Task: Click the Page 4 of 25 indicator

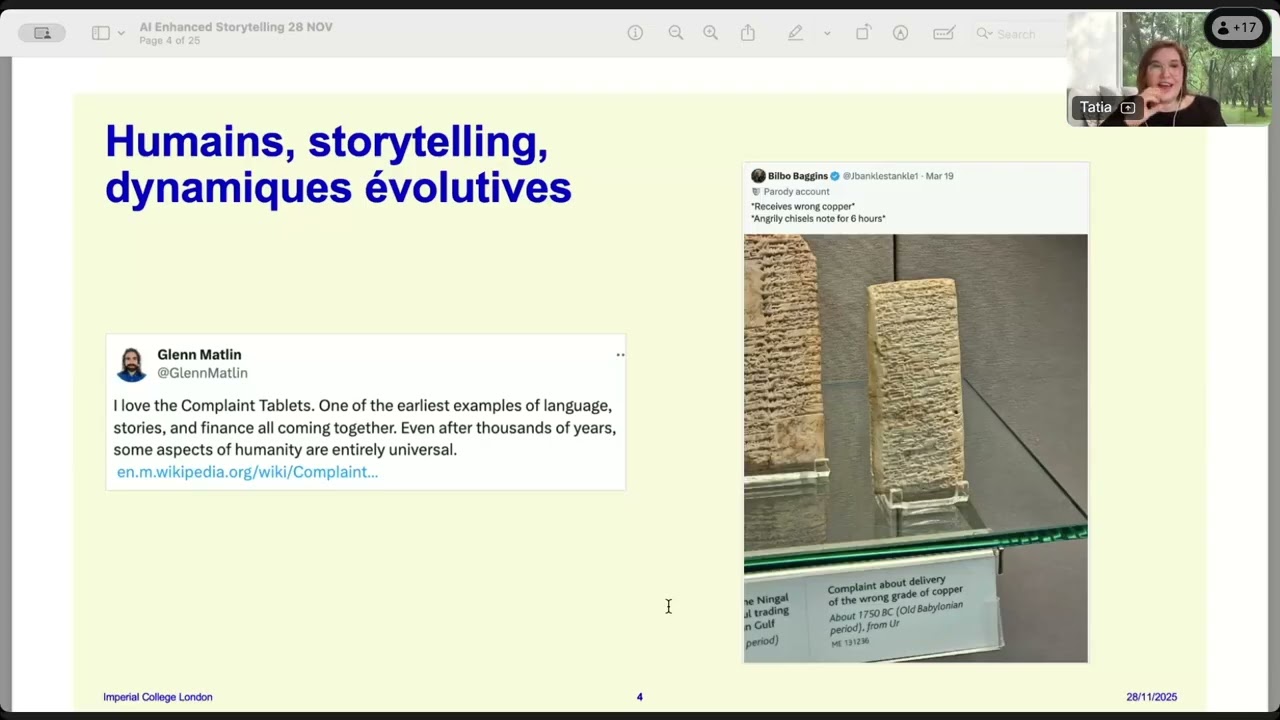Action: point(170,41)
